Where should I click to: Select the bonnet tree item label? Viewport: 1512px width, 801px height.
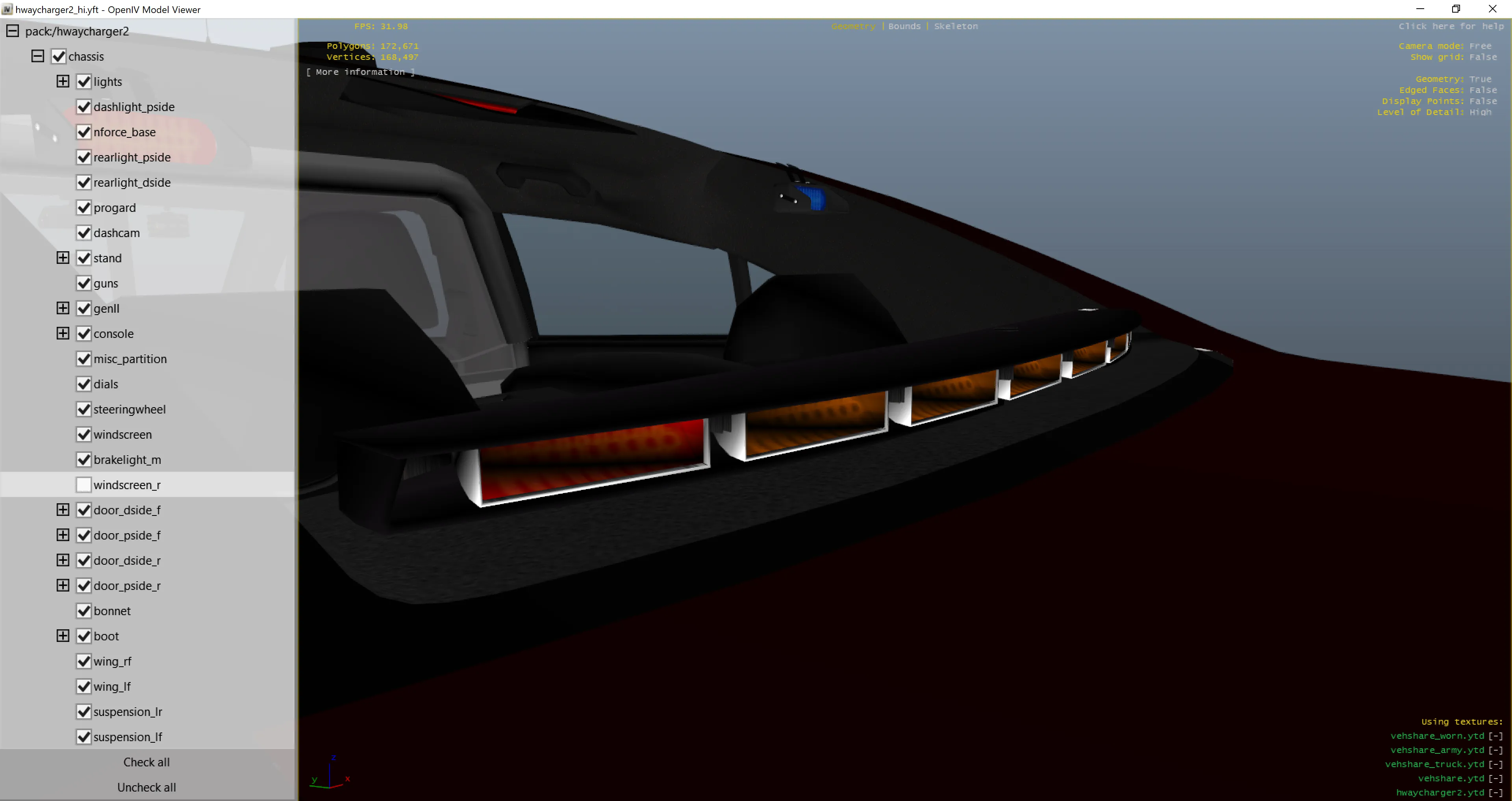pyautogui.click(x=112, y=611)
